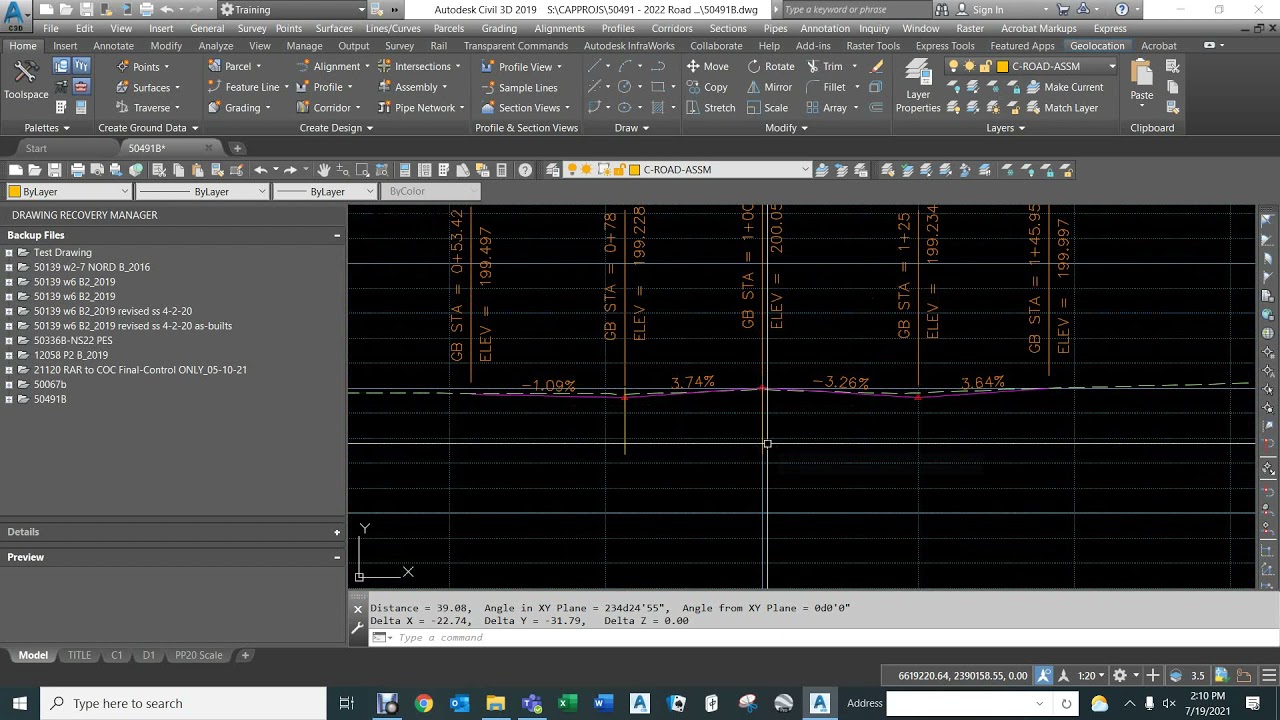The image size is (1280, 720).
Task: Switch to the Start file tab
Action: click(36, 148)
